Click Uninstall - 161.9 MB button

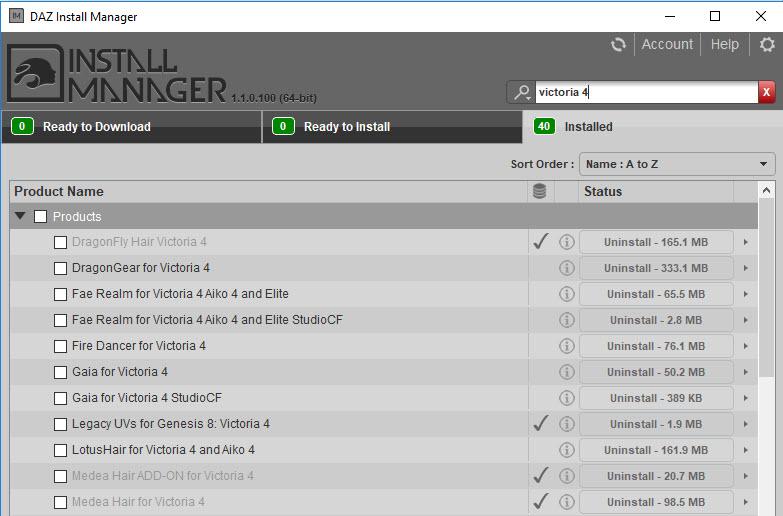656,450
